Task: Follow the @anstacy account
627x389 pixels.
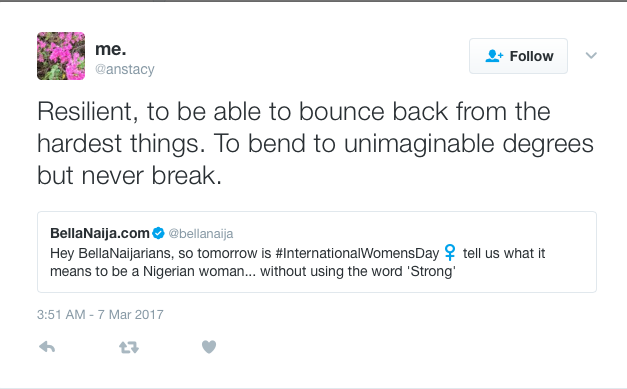Action: [x=518, y=56]
